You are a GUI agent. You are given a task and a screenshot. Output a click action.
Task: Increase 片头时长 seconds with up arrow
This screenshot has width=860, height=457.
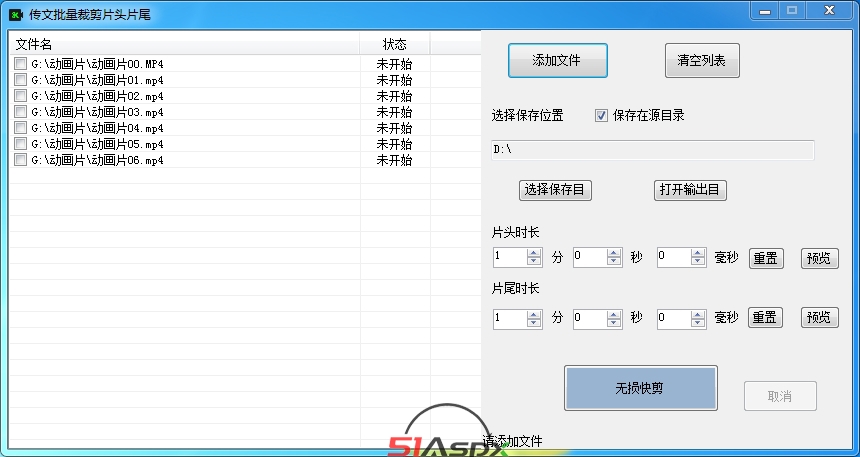tap(614, 253)
